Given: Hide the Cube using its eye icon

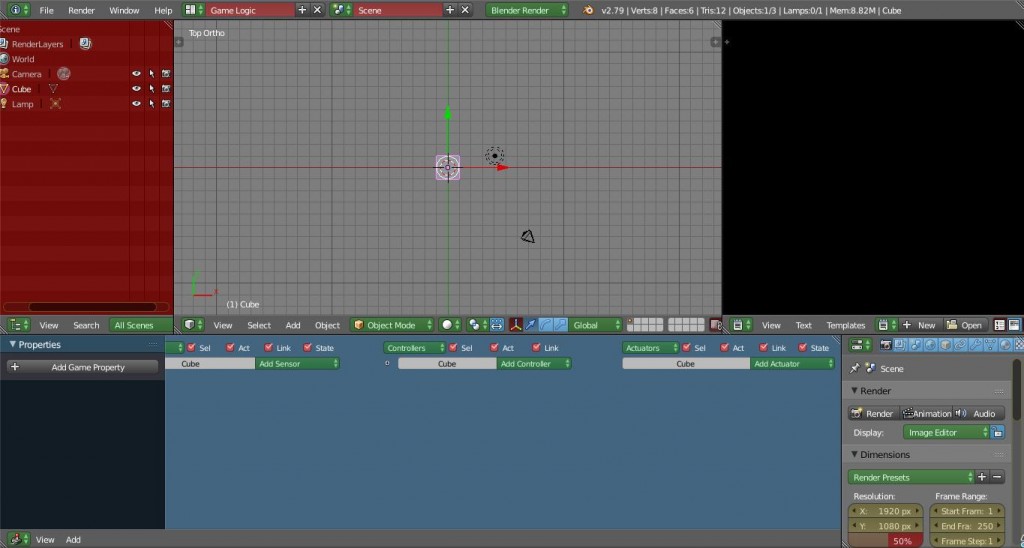Looking at the screenshot, I should tap(136, 89).
